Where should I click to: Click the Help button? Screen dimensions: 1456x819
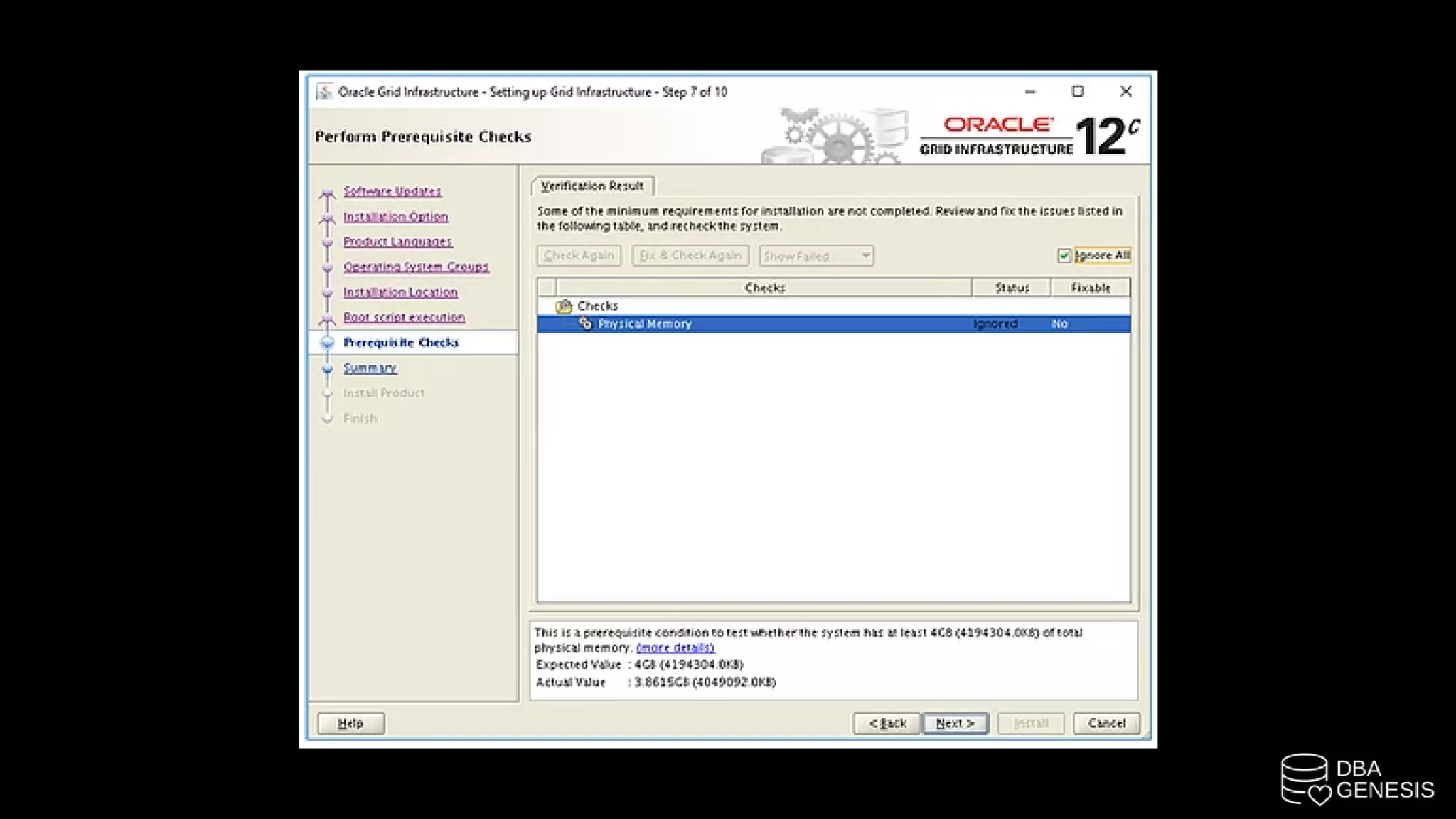tap(350, 723)
